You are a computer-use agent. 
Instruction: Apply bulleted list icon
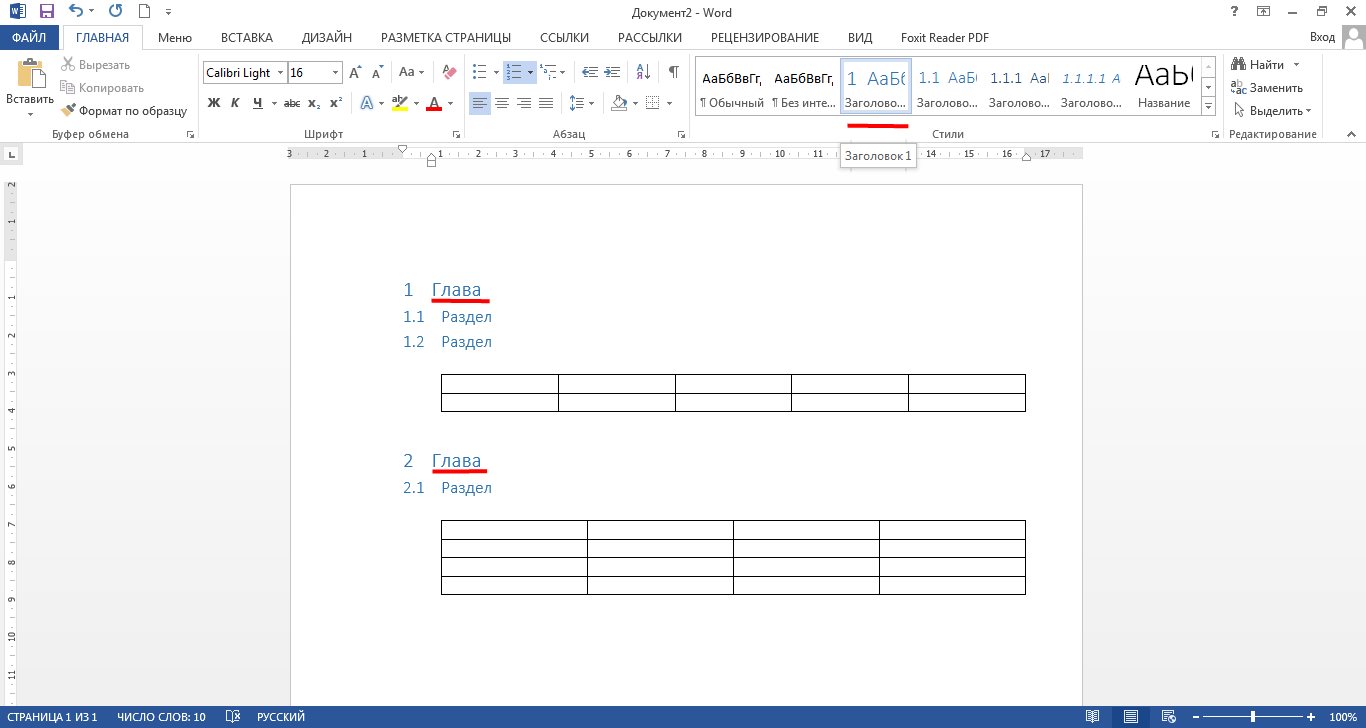(479, 73)
